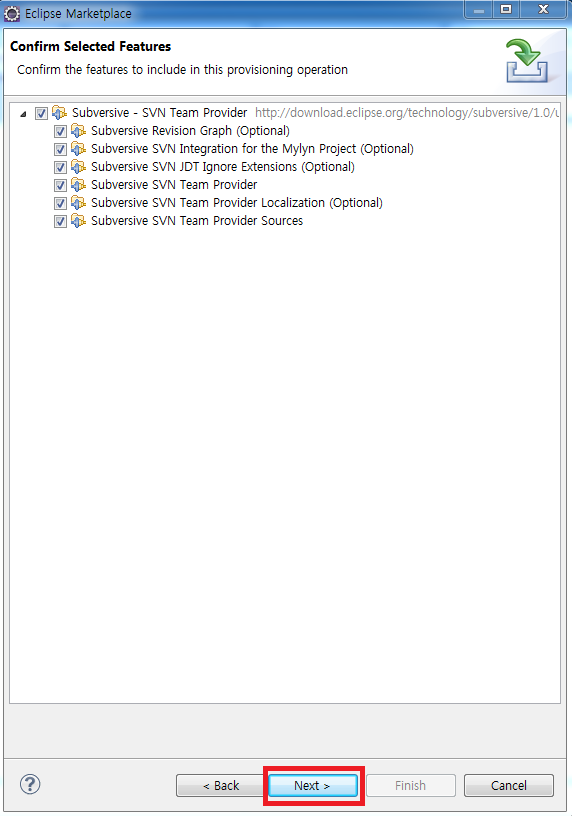Close the Eclipse Marketplace dialog
Screen dimensions: 572x816
click(543, 9)
